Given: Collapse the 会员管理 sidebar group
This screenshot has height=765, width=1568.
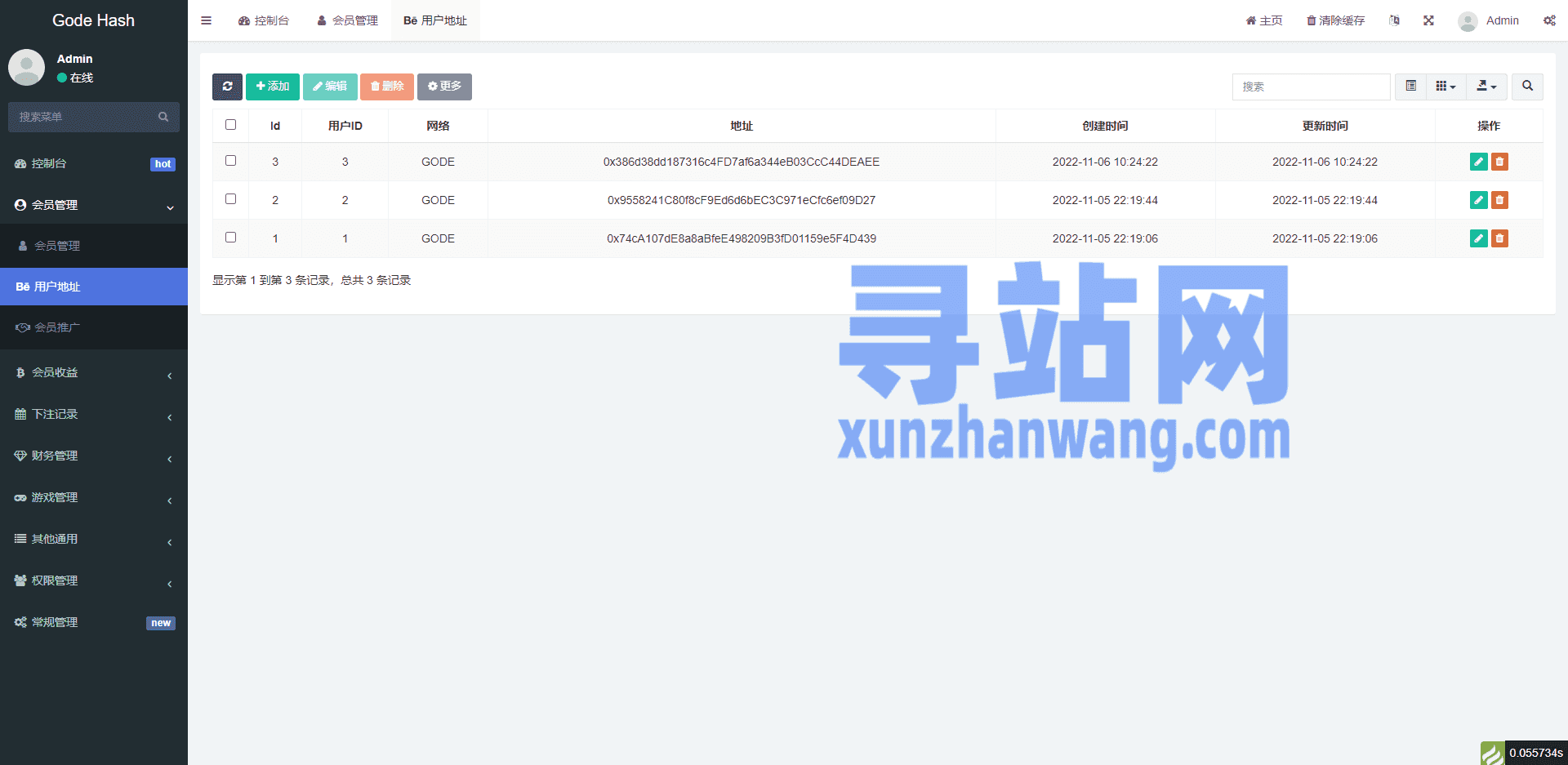Looking at the screenshot, I should pyautogui.click(x=94, y=205).
